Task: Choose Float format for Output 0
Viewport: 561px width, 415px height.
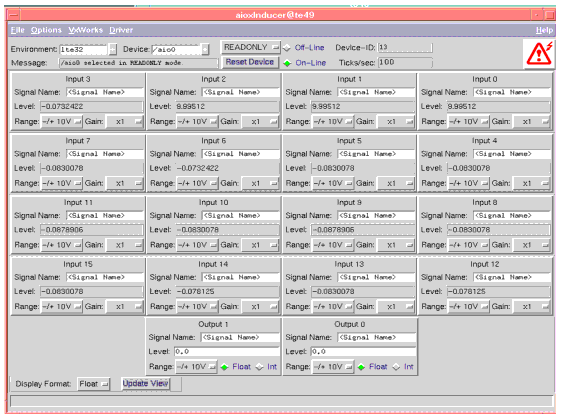Action: (x=373, y=367)
